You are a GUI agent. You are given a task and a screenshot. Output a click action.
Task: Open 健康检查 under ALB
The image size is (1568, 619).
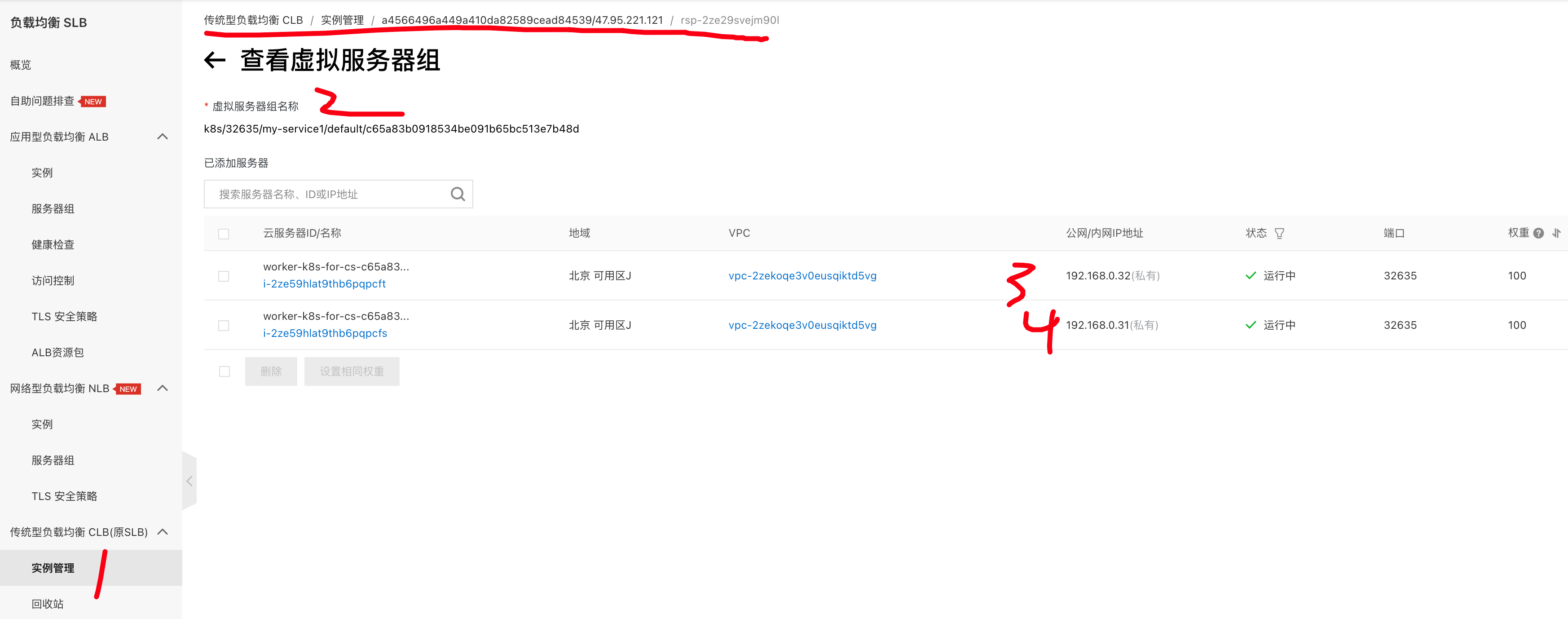click(53, 245)
